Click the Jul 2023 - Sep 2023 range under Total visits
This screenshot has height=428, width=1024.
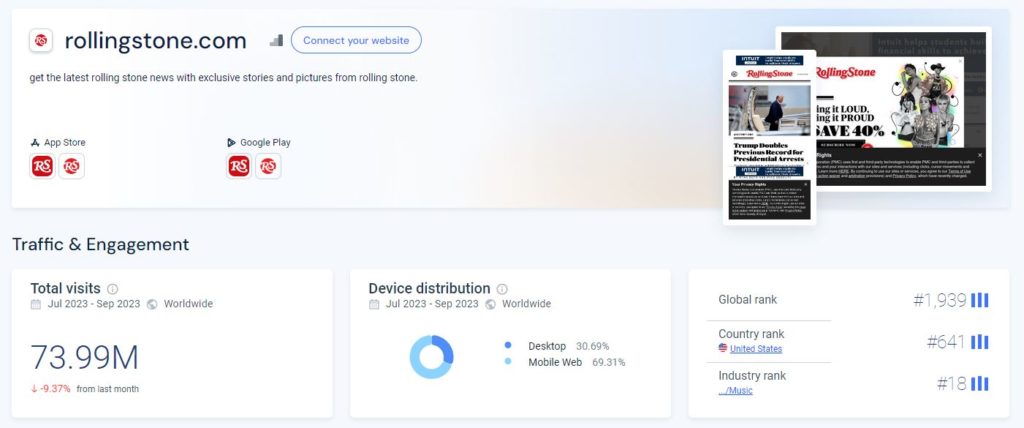point(93,304)
